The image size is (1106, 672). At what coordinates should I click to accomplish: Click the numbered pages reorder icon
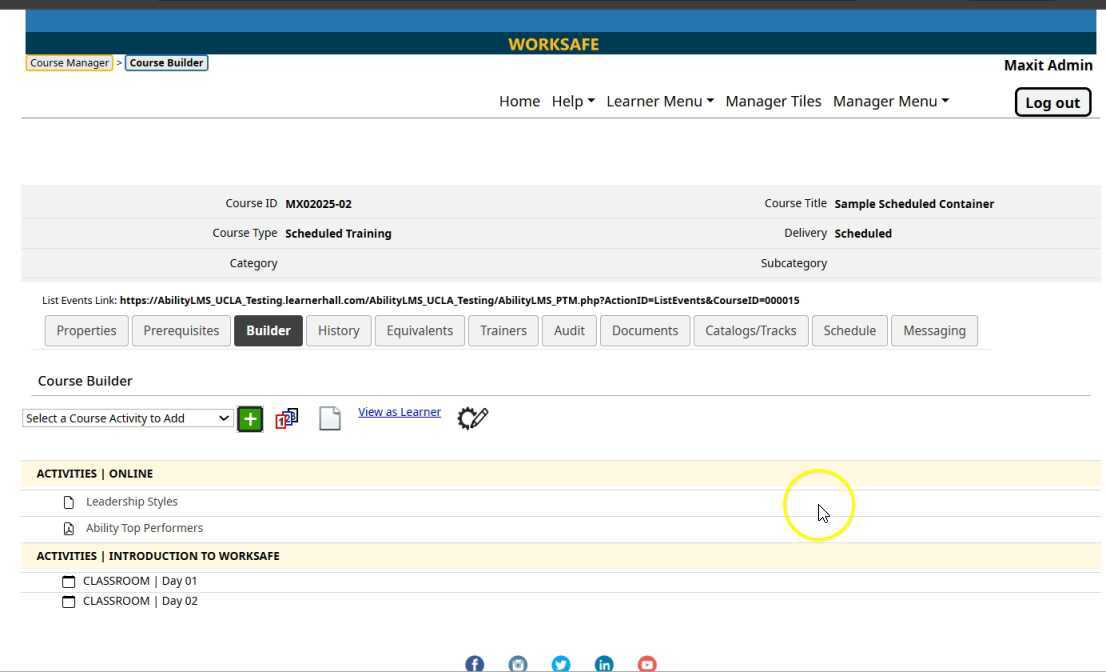point(287,419)
